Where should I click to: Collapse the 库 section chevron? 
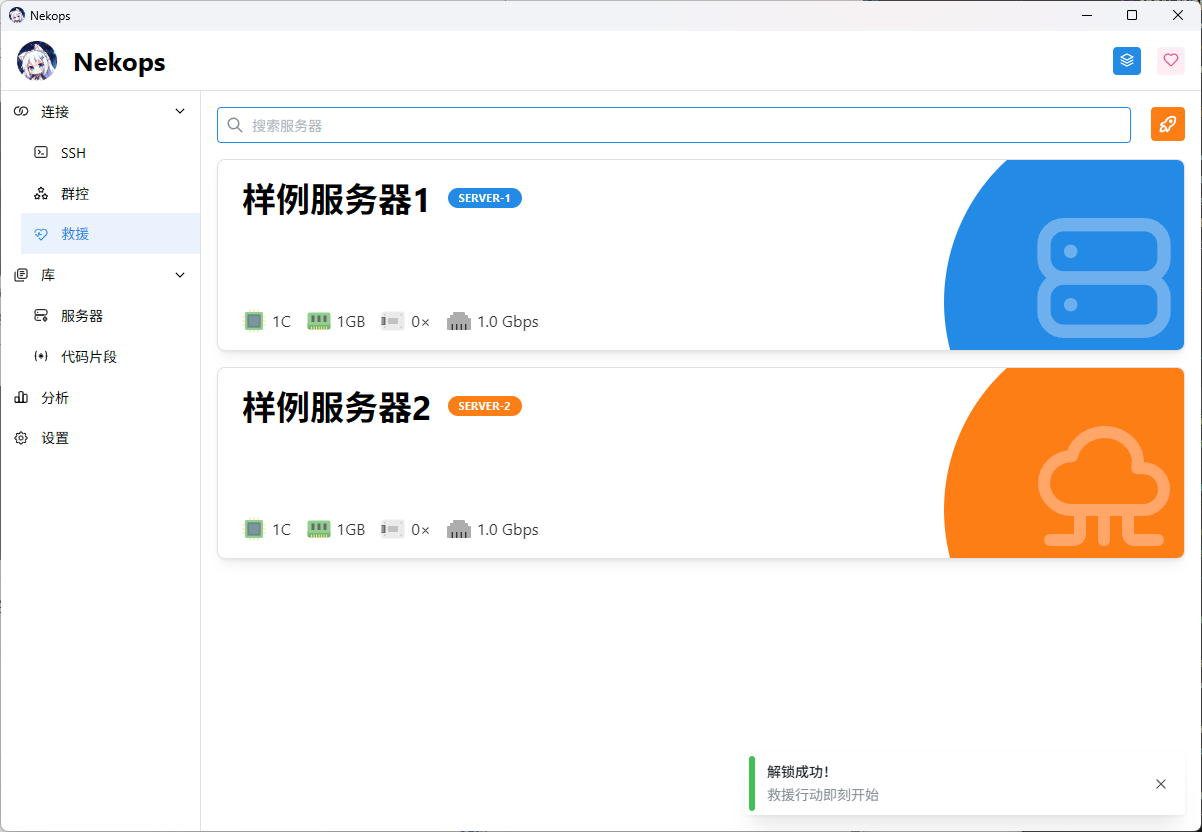(180, 275)
